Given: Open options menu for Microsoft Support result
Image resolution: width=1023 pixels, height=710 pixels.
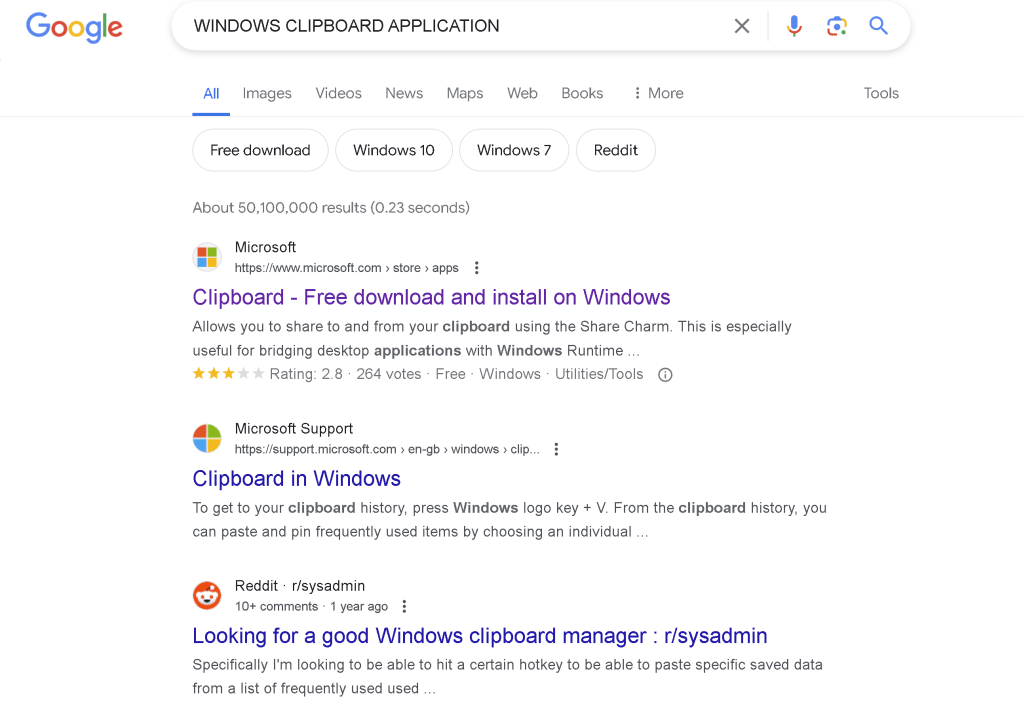Looking at the screenshot, I should (557, 449).
